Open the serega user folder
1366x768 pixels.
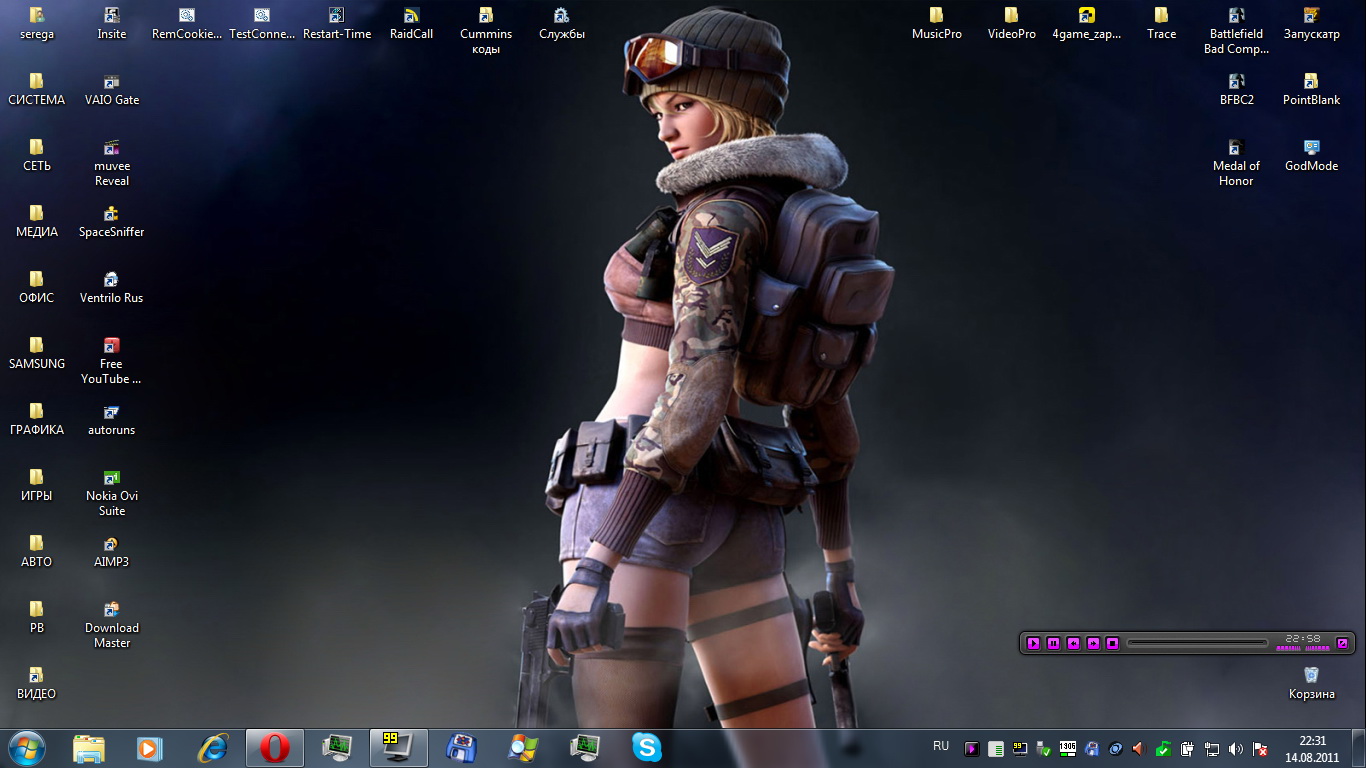(37, 24)
